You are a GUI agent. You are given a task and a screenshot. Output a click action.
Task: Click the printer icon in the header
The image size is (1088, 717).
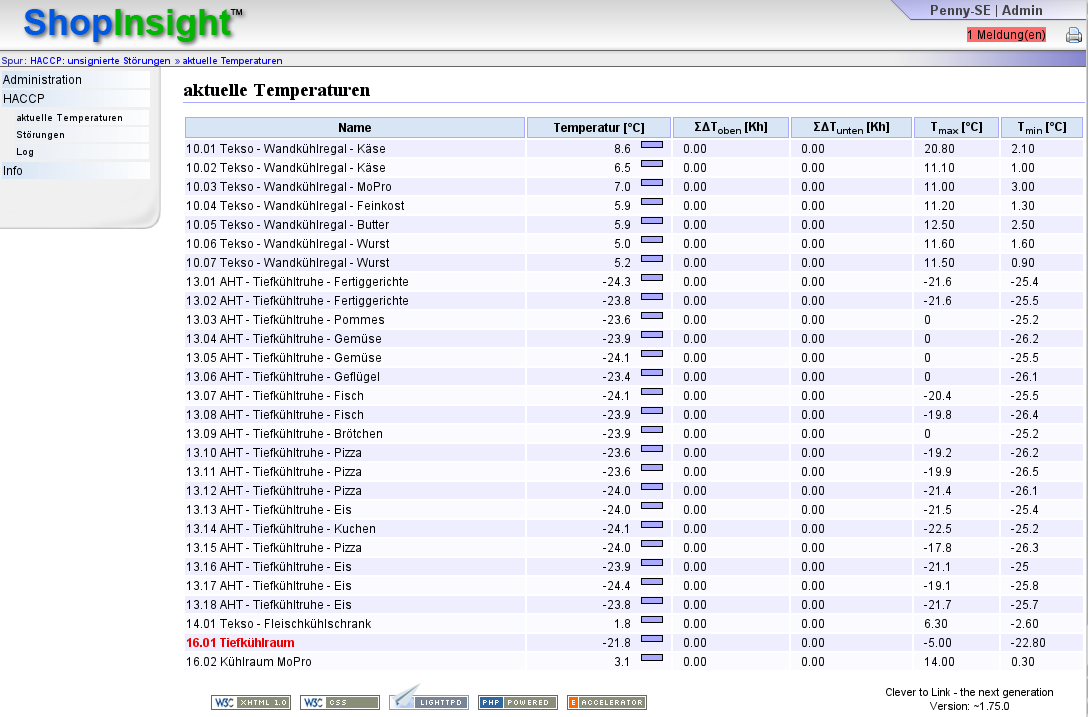(x=1073, y=35)
